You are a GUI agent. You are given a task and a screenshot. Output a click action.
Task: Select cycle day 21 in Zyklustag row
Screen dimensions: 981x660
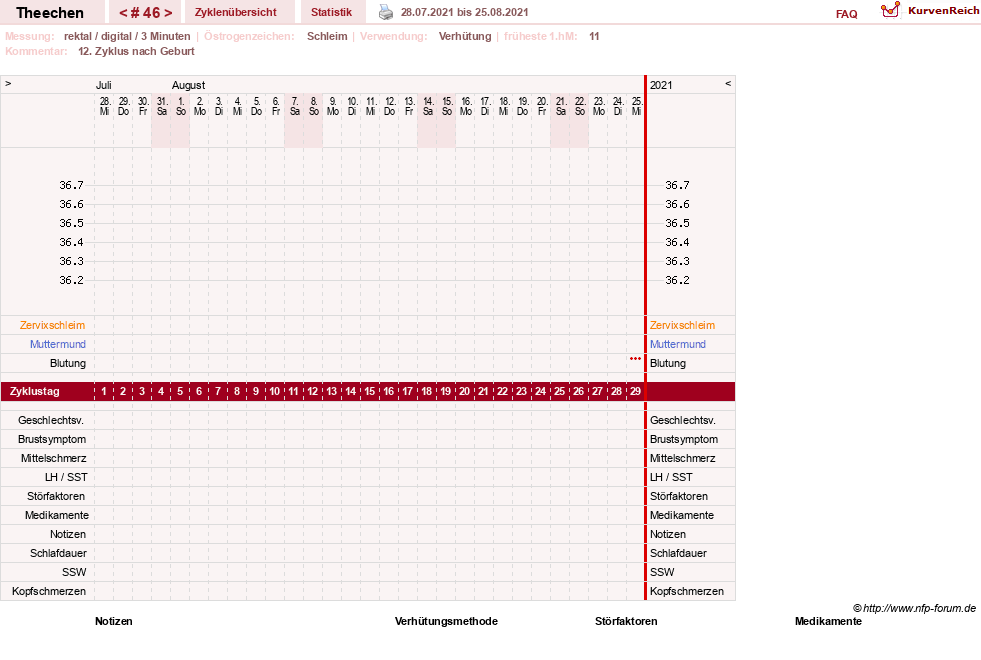pos(484,392)
